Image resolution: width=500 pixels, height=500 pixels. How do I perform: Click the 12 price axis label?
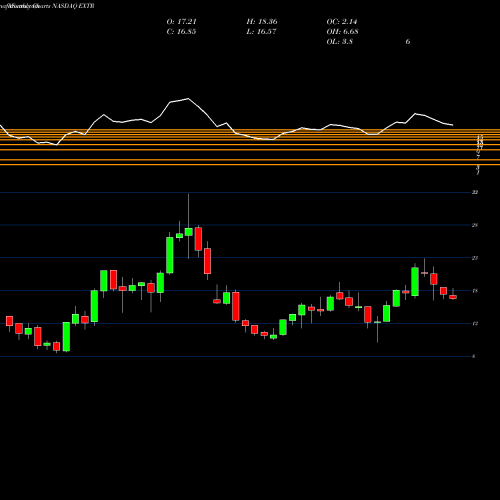[475, 323]
